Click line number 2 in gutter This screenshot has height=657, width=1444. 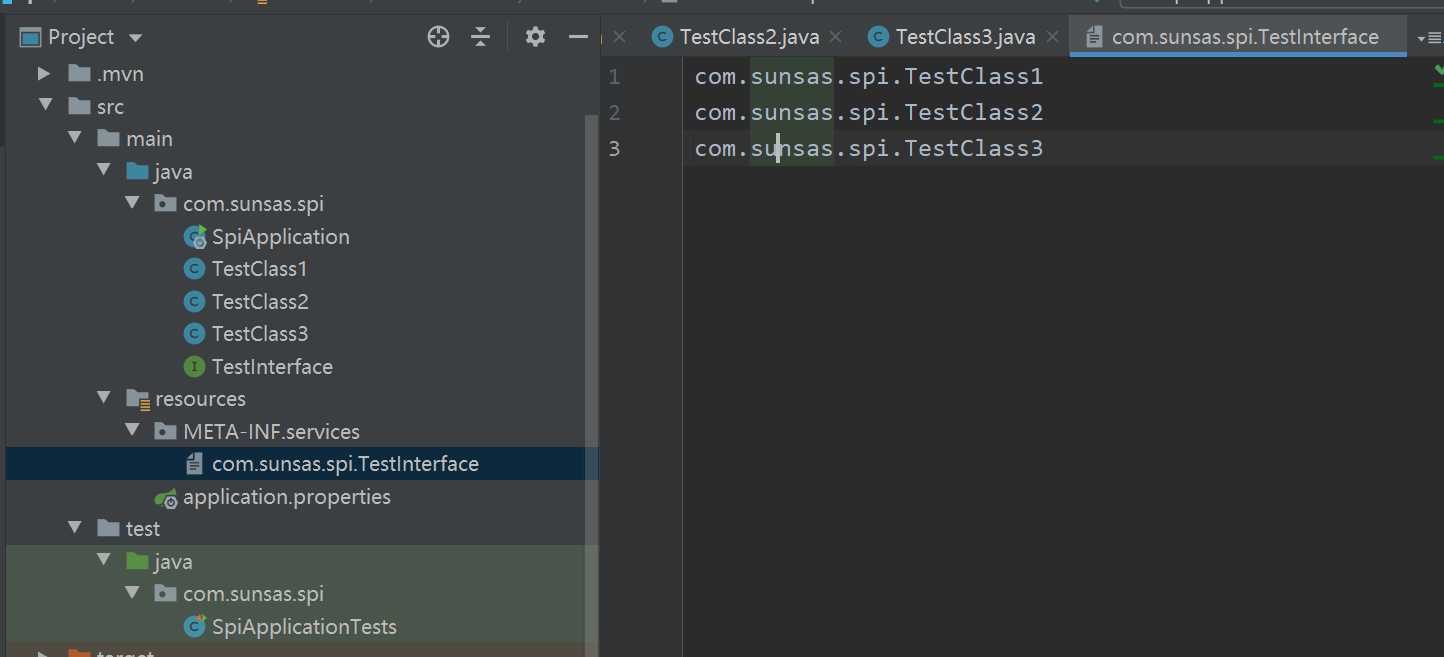pos(614,112)
